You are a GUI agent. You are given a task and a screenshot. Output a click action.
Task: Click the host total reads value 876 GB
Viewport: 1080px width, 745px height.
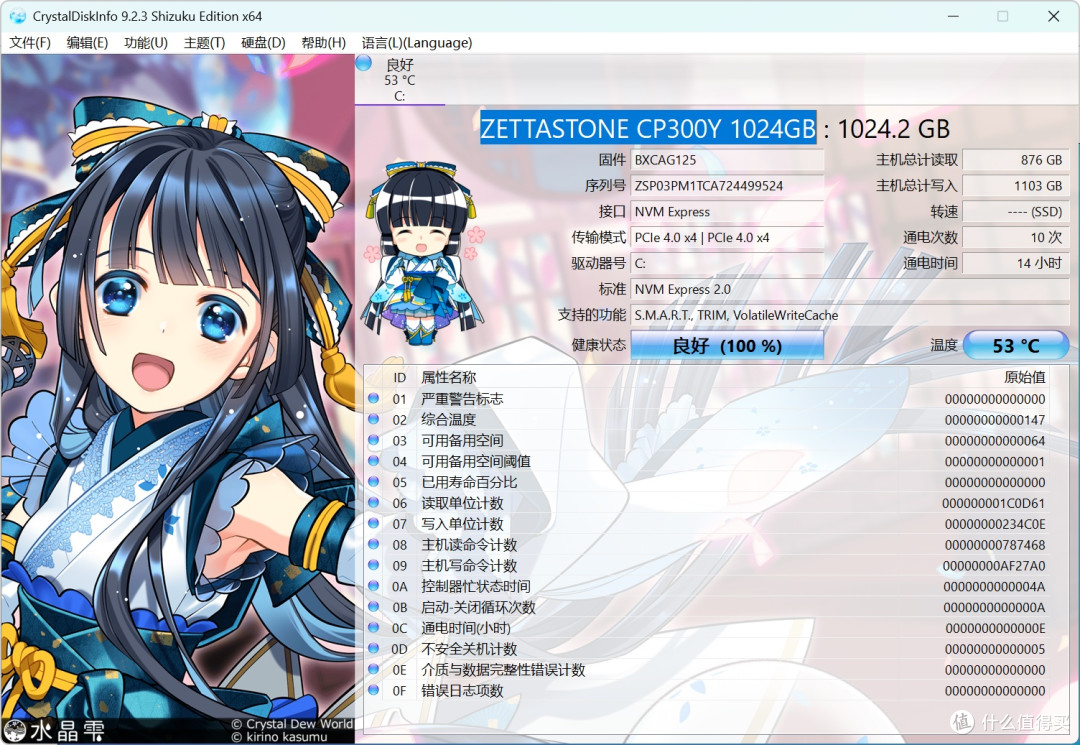(1015, 160)
